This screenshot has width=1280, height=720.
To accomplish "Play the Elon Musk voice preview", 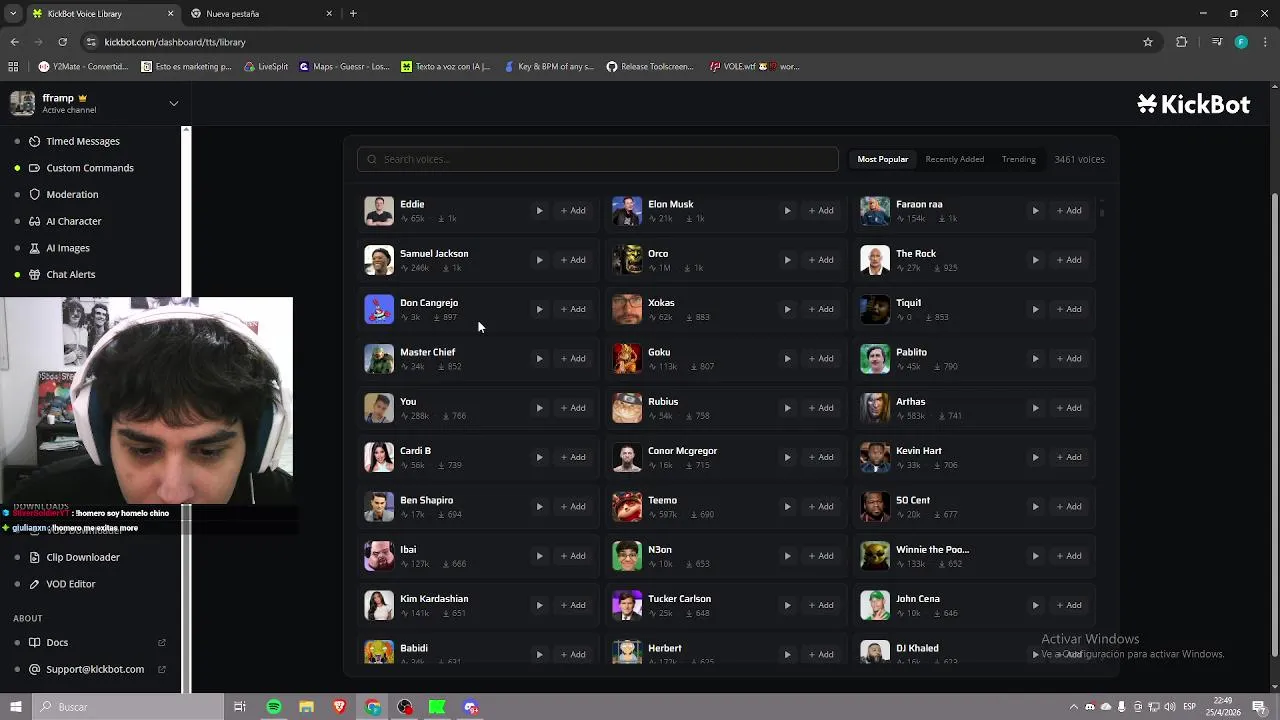I will click(x=787, y=211).
